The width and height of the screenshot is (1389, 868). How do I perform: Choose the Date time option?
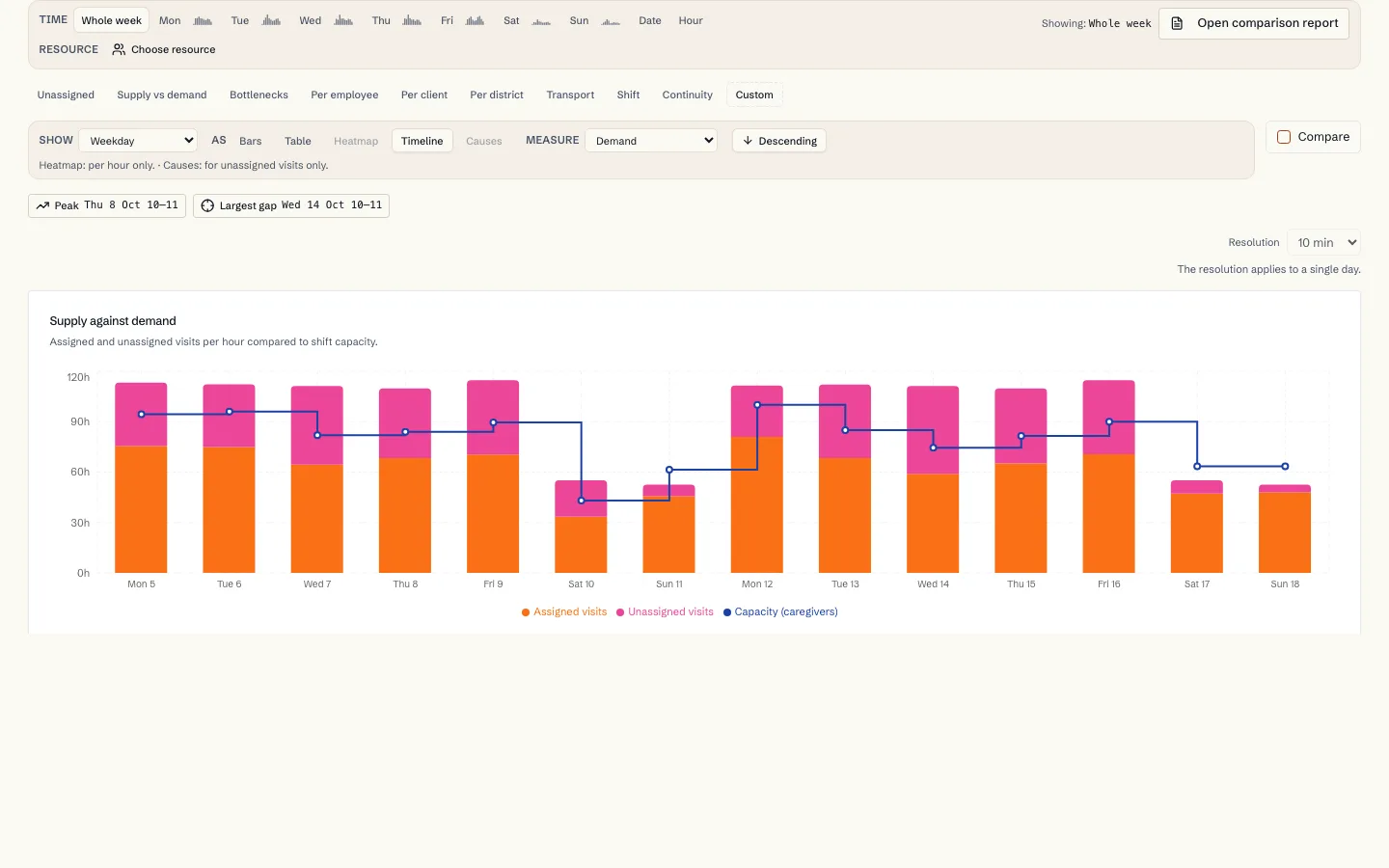coord(650,20)
